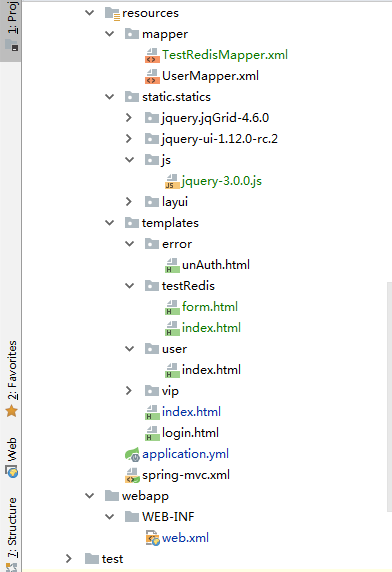Collapse the templates folder chevron
The width and height of the screenshot is (392, 572).
click(x=109, y=223)
